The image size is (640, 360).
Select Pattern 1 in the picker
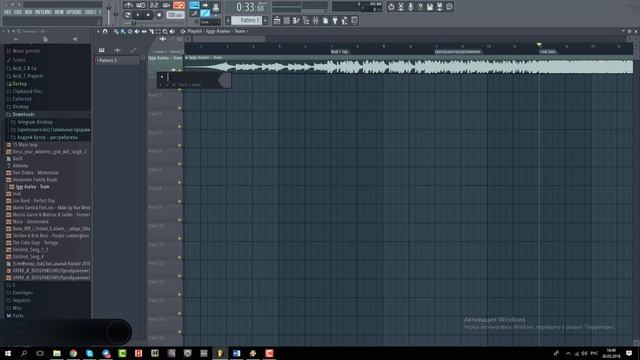tap(118, 60)
